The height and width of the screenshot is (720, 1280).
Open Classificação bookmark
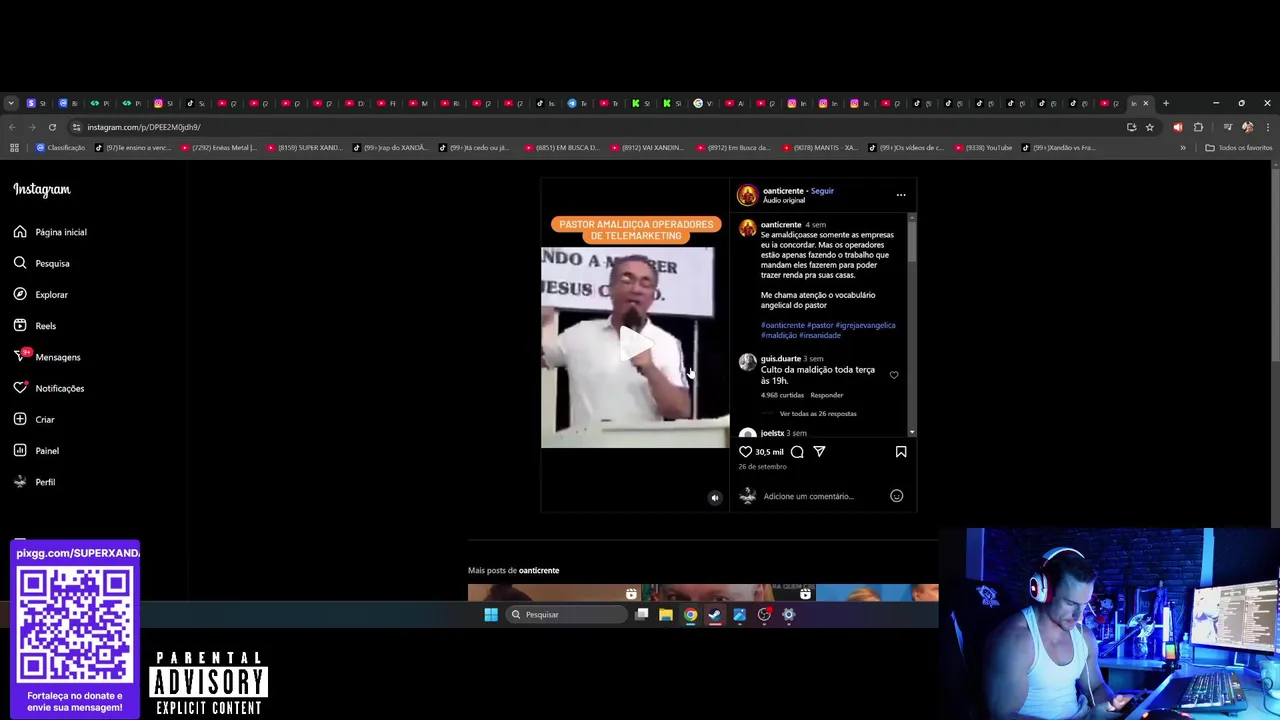[61, 148]
